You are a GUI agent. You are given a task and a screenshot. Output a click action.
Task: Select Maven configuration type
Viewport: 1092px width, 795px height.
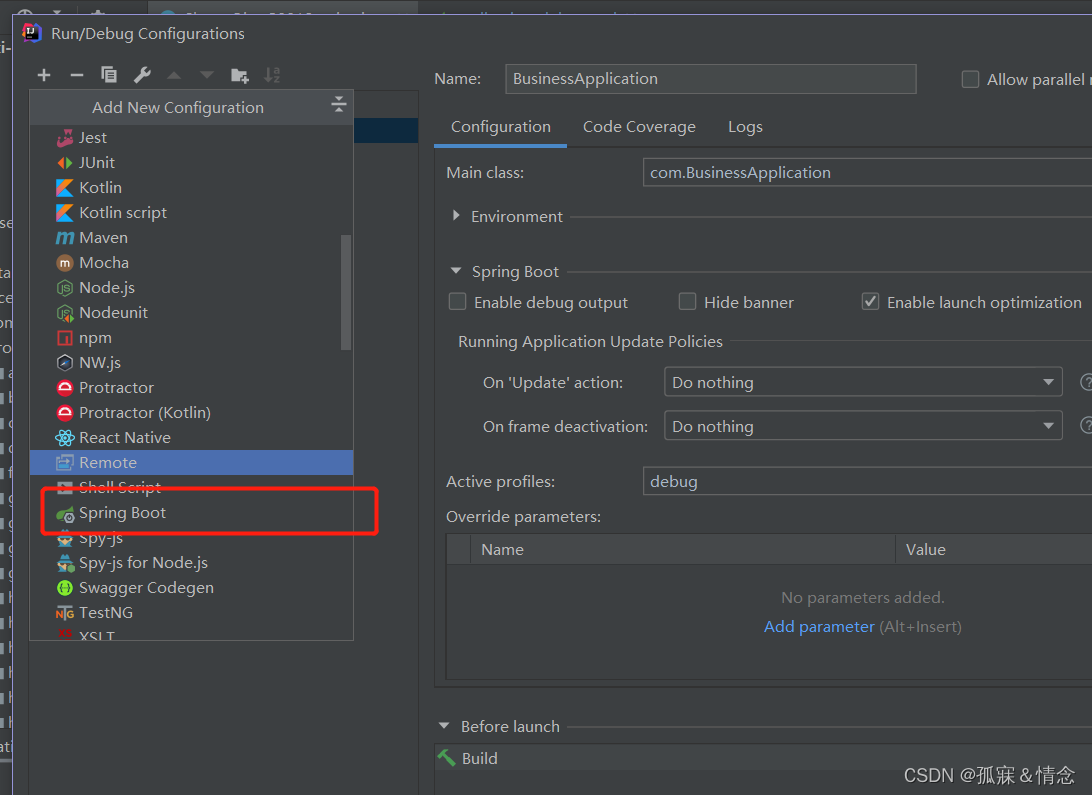pos(192,238)
